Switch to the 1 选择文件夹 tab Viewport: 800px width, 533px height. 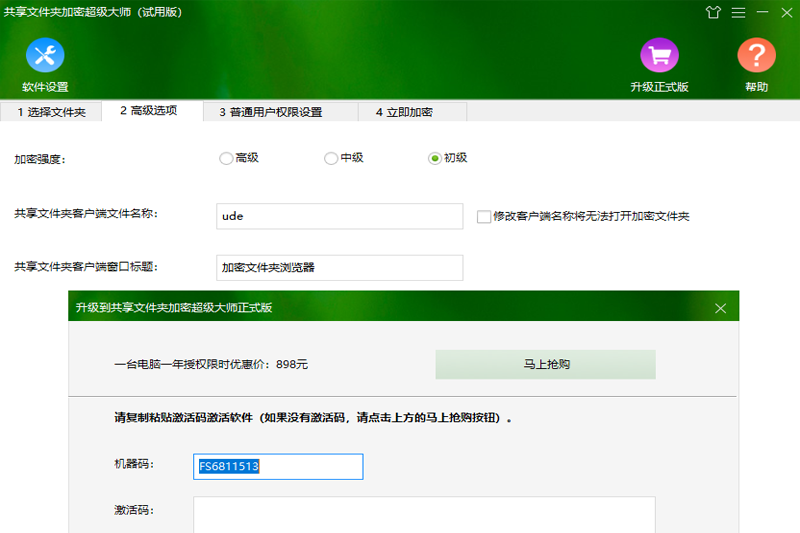(x=52, y=112)
